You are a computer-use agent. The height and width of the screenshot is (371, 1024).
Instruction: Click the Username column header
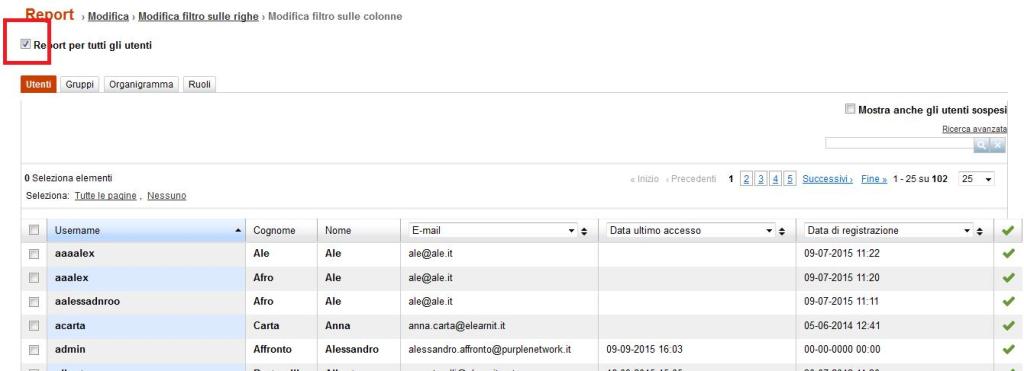point(146,231)
